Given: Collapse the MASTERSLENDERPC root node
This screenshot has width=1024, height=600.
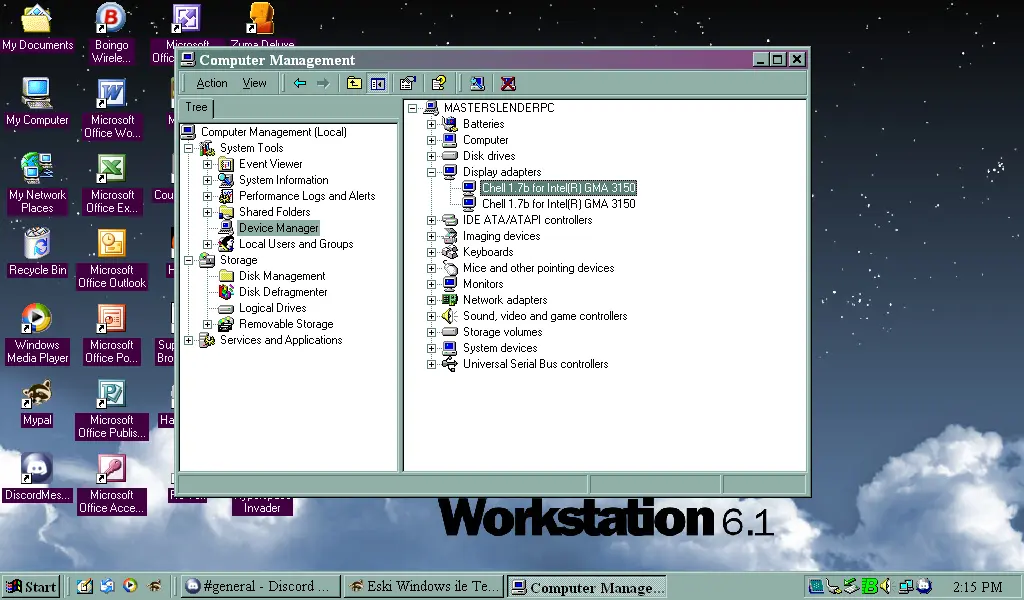Looking at the screenshot, I should click(x=413, y=108).
